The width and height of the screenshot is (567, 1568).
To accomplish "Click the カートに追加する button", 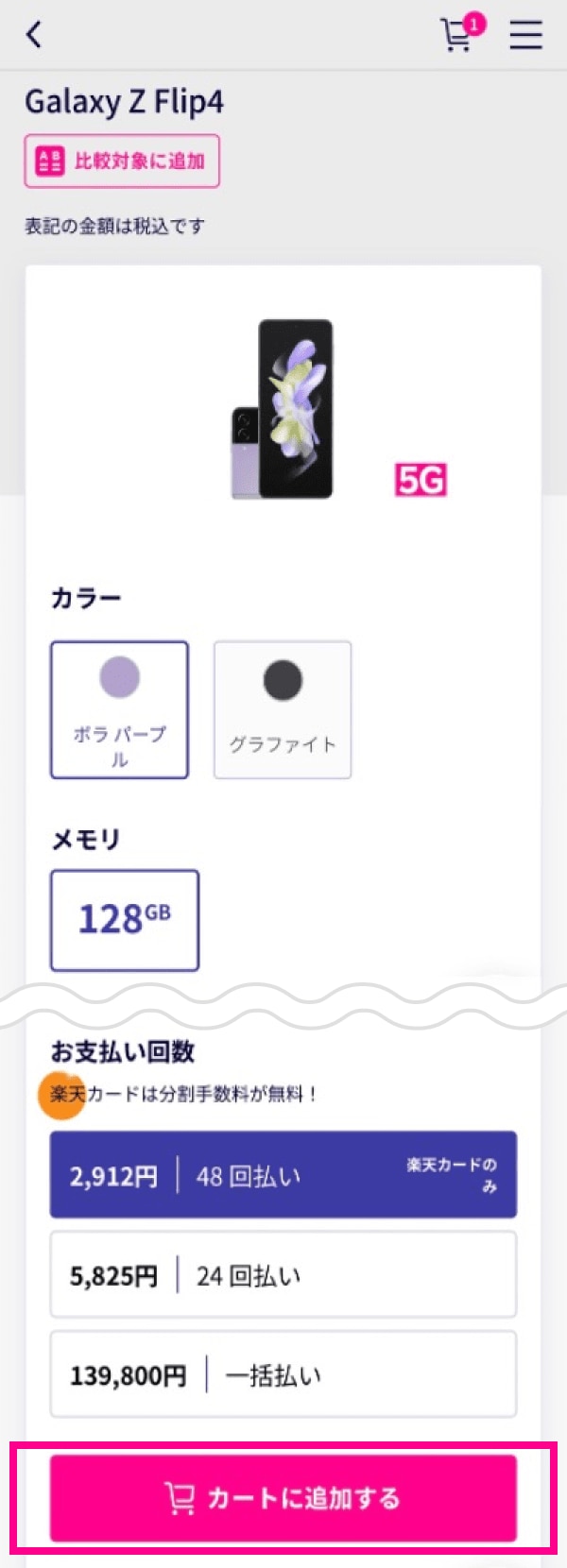I will (283, 1498).
